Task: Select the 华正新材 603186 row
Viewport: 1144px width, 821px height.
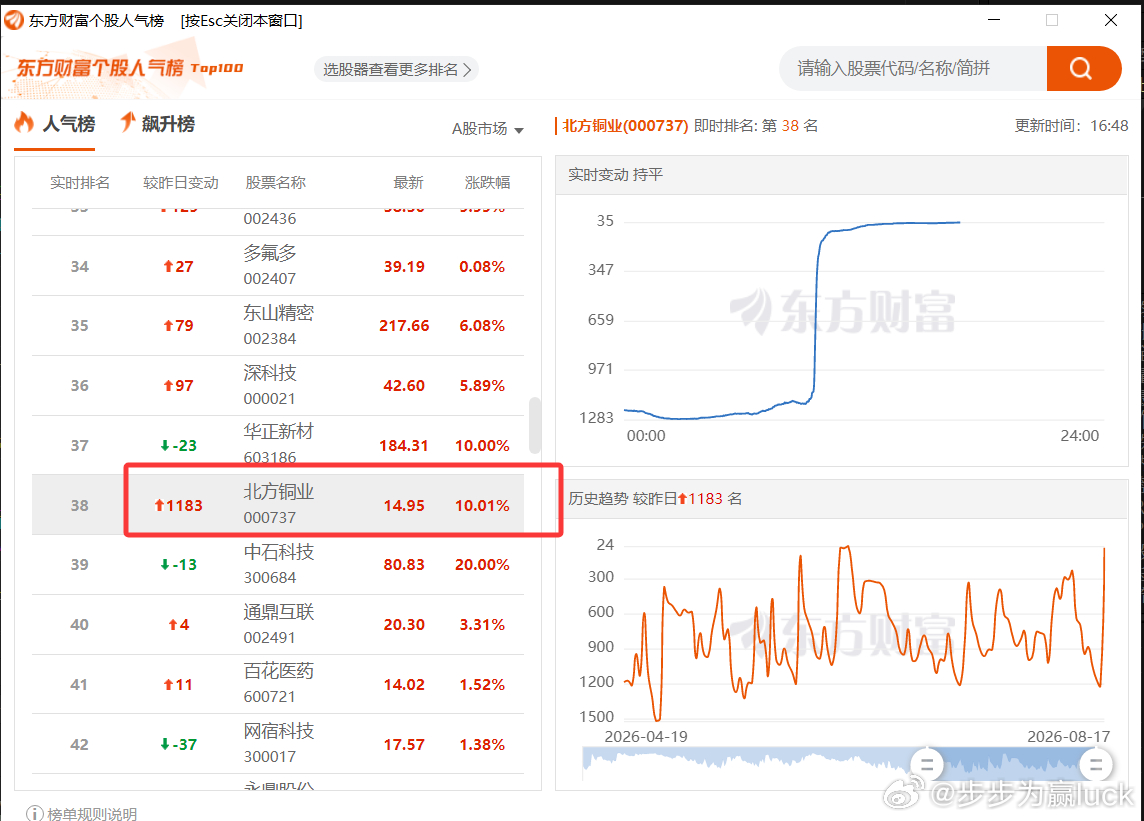Action: [278, 445]
